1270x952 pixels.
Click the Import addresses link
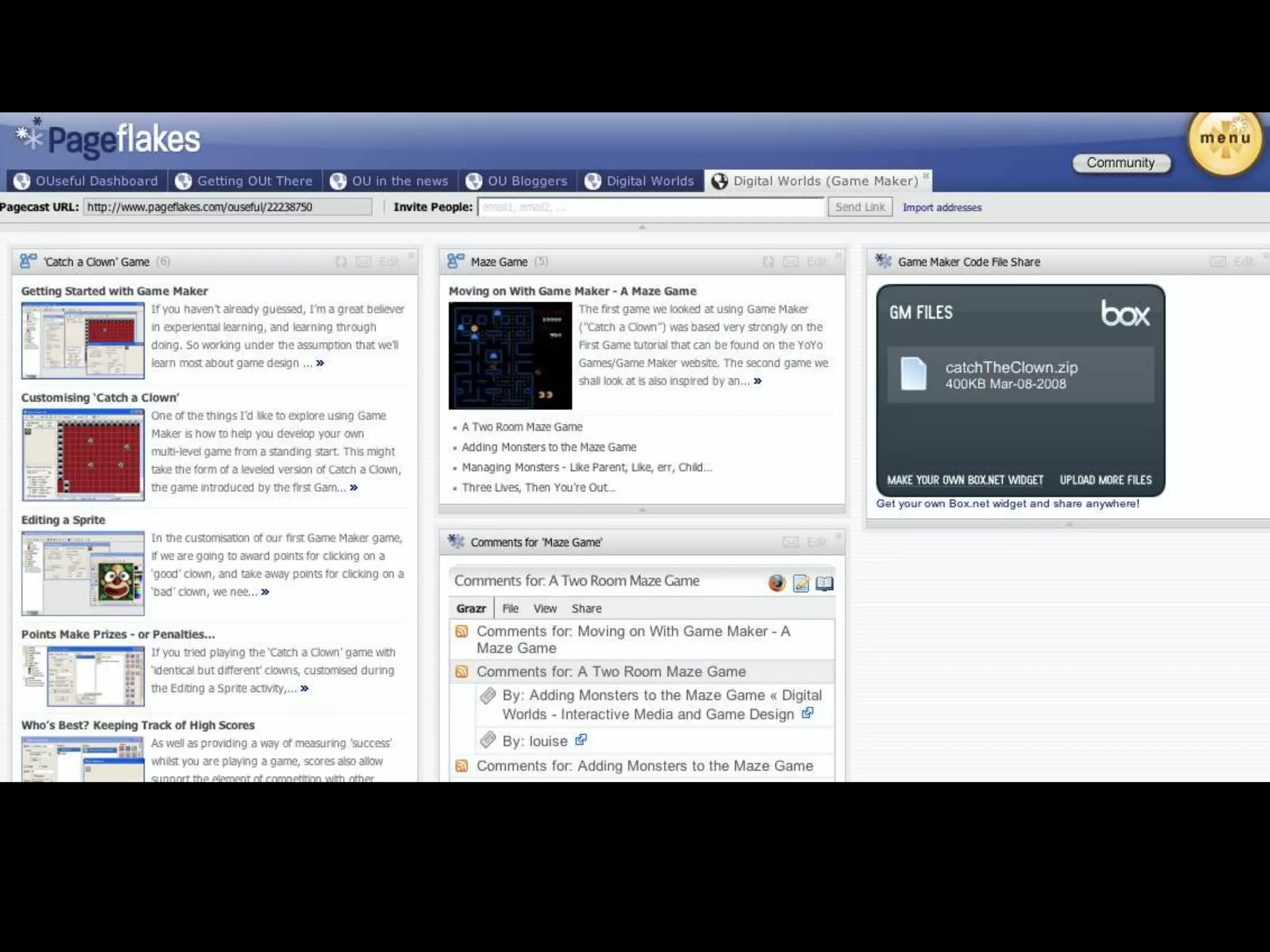941,208
